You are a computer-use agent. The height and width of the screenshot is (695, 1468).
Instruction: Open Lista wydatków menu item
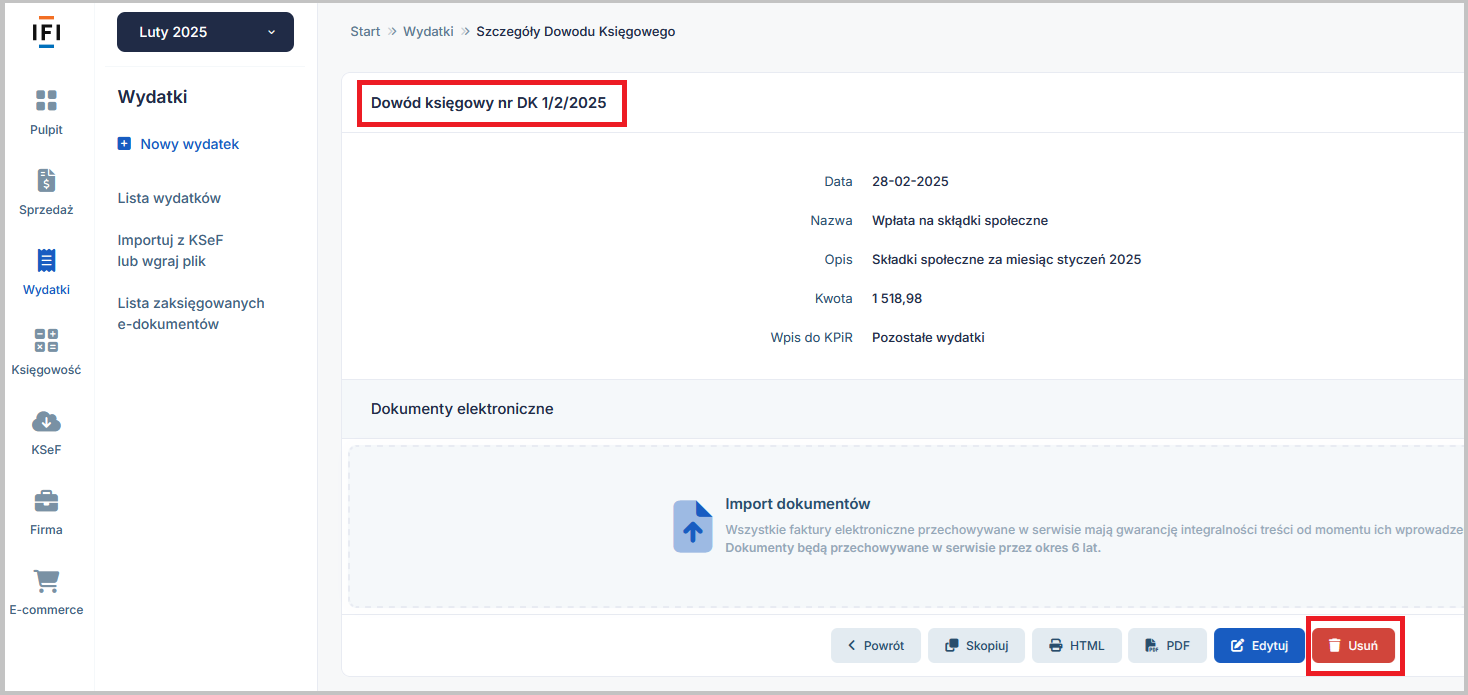pos(169,198)
